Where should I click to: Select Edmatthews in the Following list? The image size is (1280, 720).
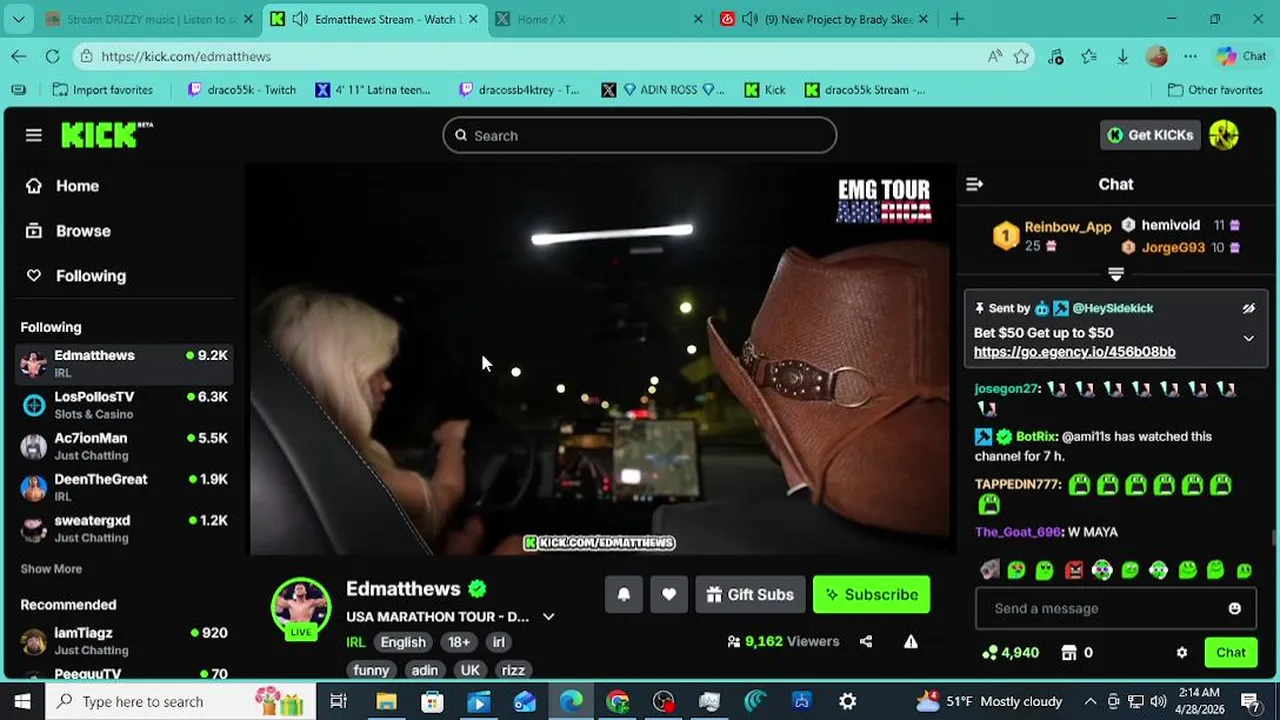pos(124,363)
